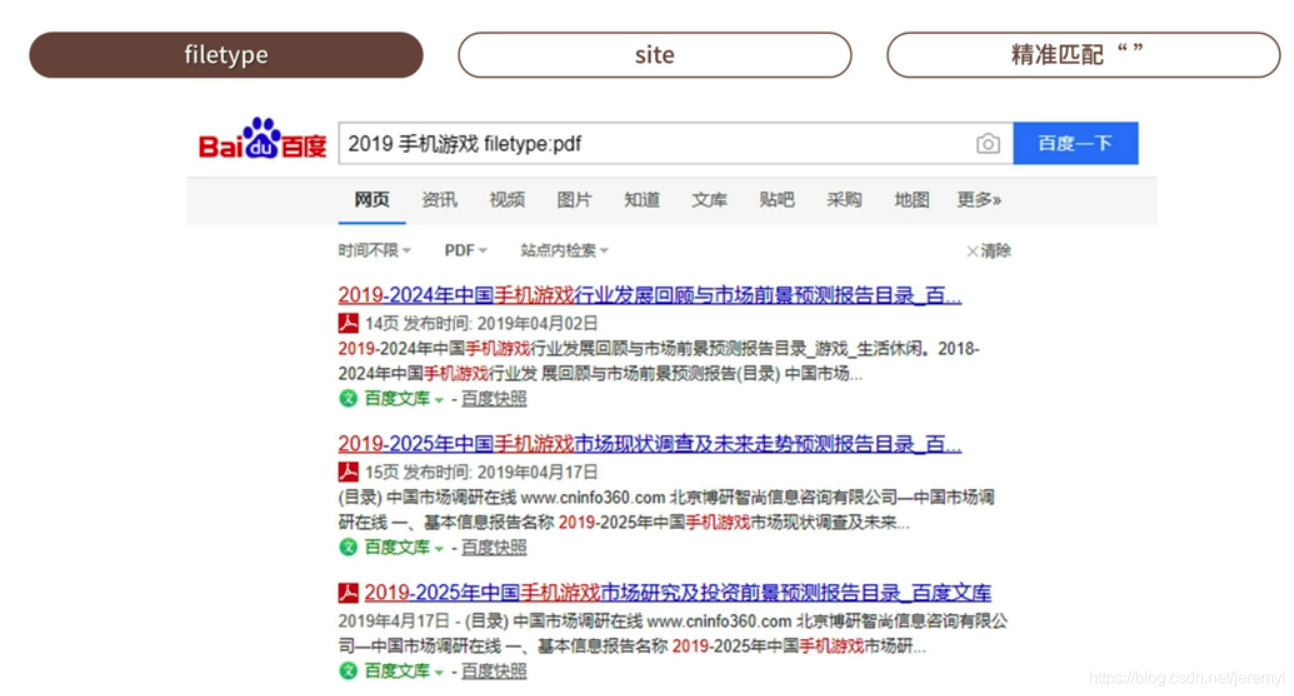Select the site pill at the top
The height and width of the screenshot is (696, 1294).
654,55
